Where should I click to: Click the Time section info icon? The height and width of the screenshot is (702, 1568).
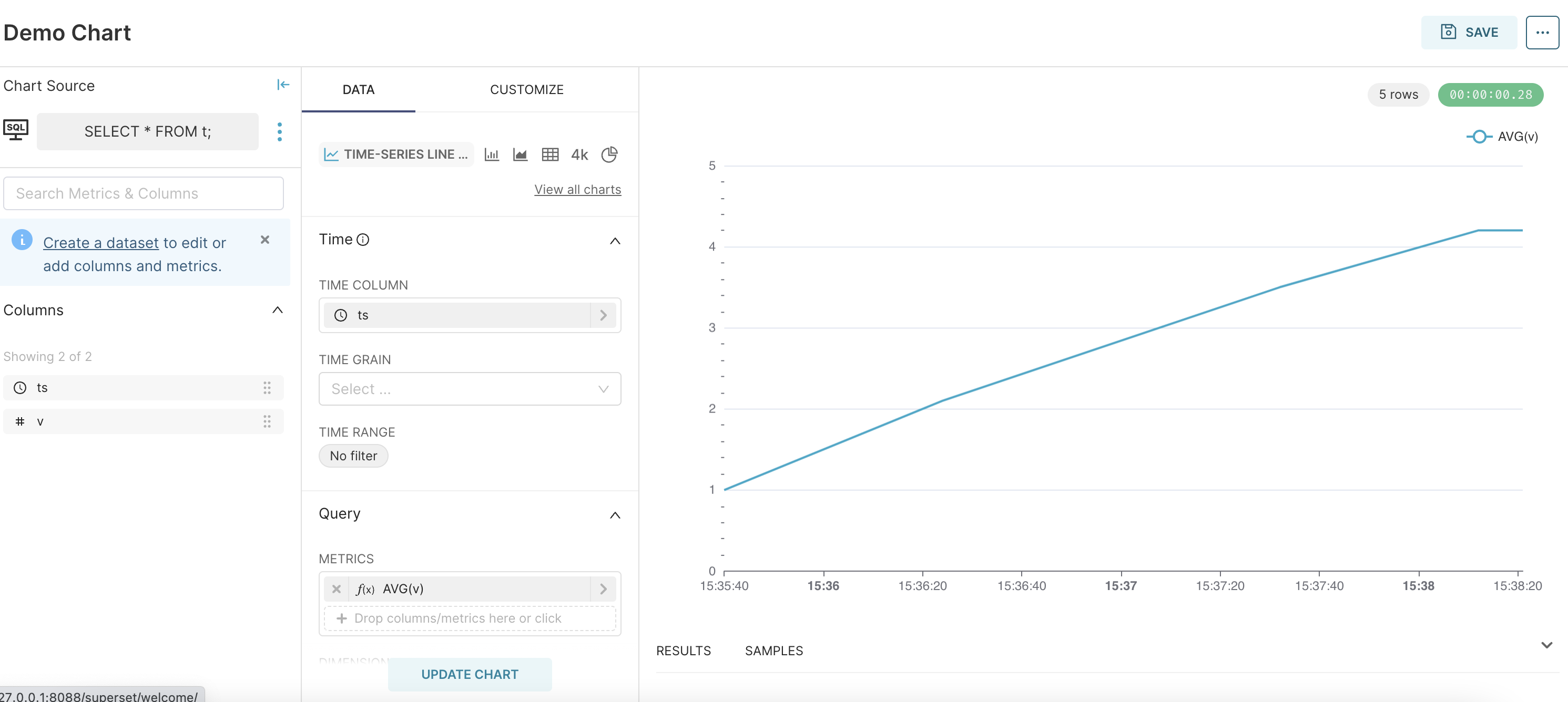click(363, 240)
